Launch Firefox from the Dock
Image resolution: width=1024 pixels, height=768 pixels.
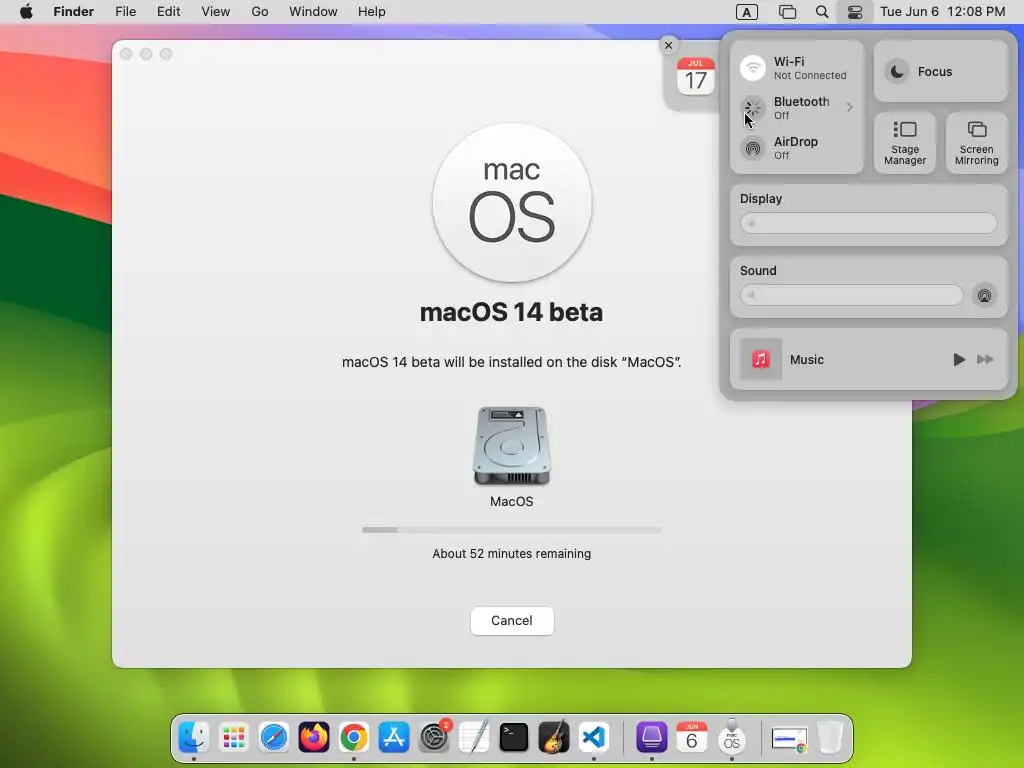point(313,738)
